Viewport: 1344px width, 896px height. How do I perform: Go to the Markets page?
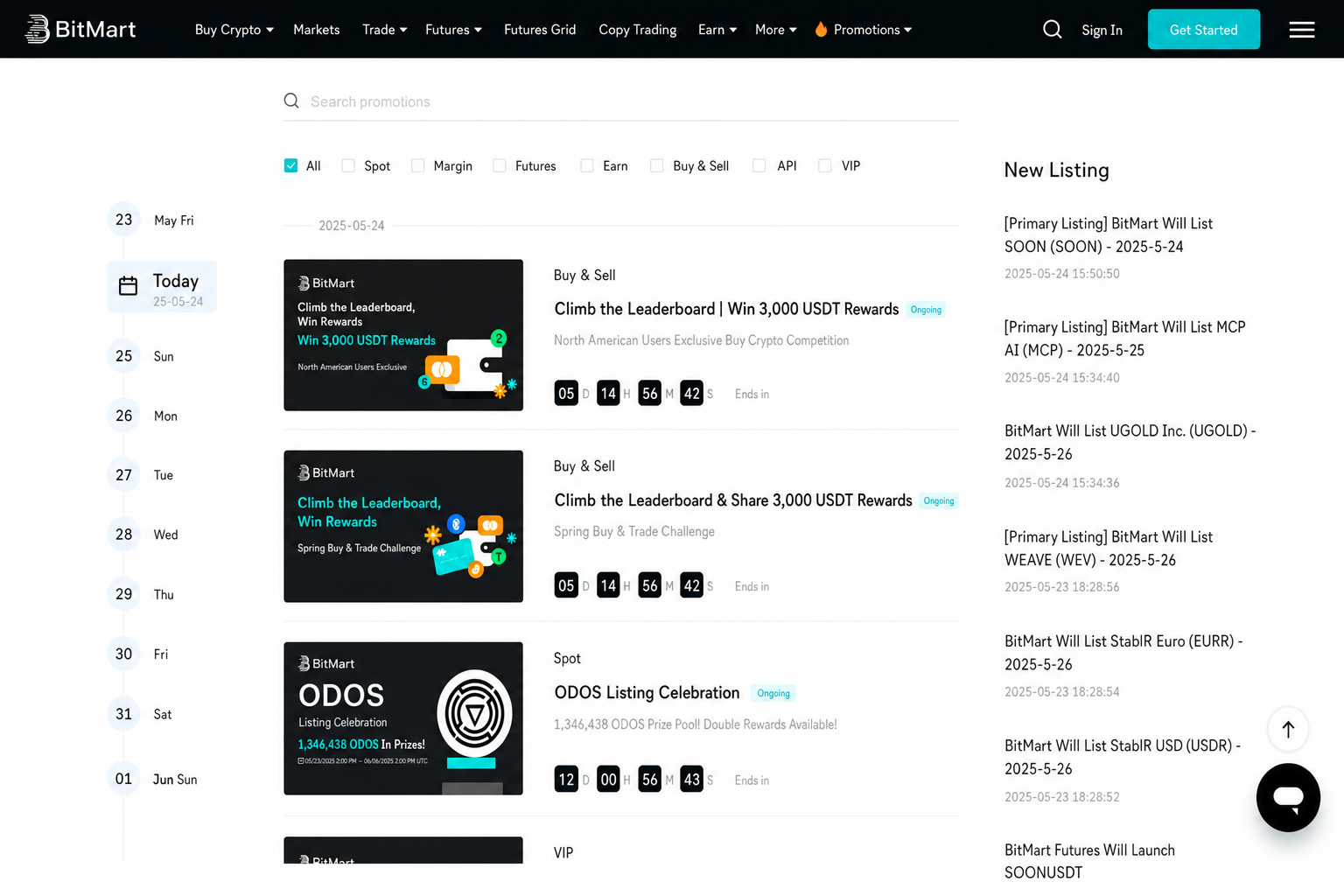317,30
